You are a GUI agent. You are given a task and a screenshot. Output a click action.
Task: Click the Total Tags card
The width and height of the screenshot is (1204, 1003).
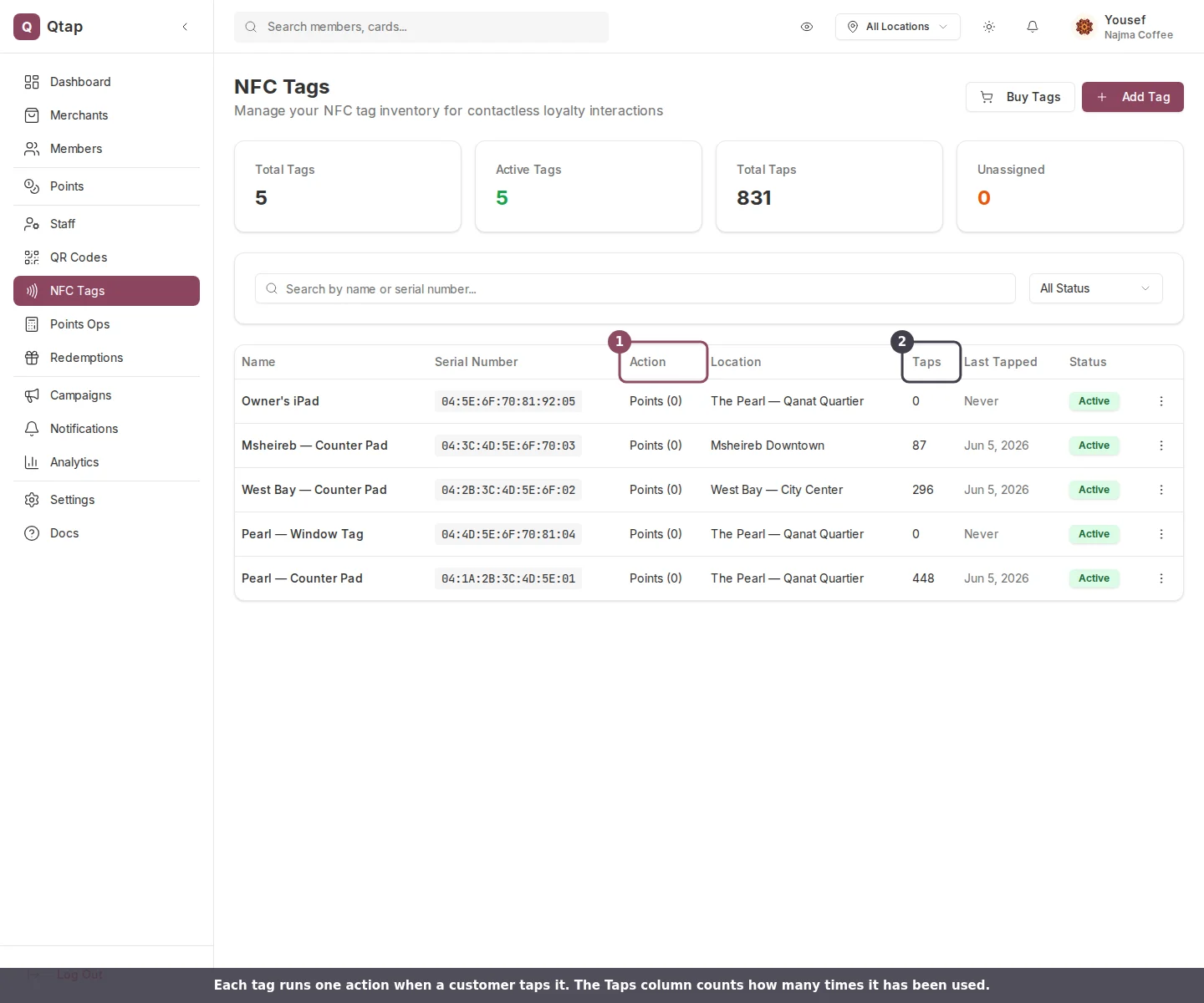(348, 186)
